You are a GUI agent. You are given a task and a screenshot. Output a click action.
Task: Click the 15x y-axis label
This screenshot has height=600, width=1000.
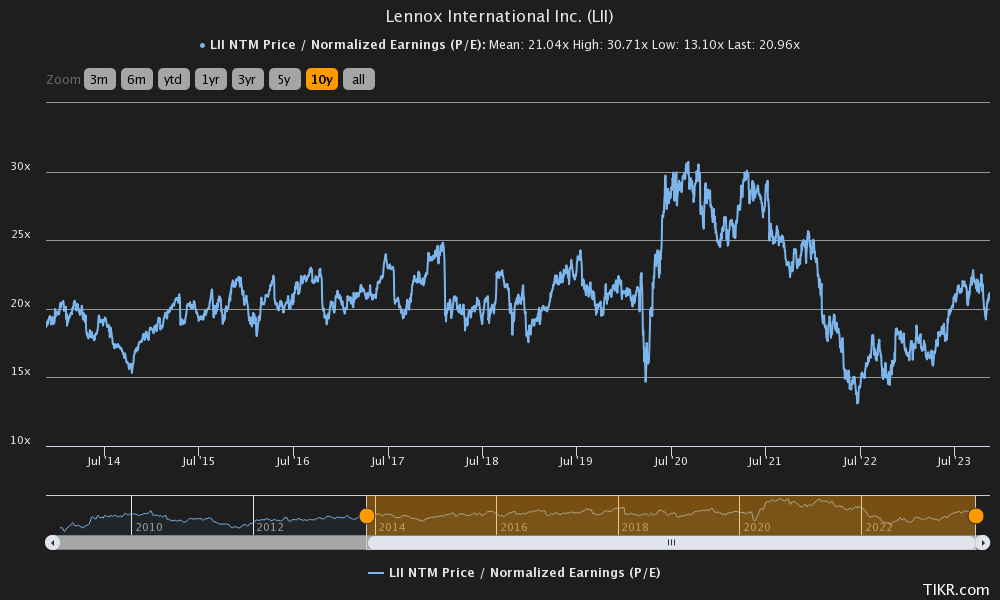pos(20,372)
